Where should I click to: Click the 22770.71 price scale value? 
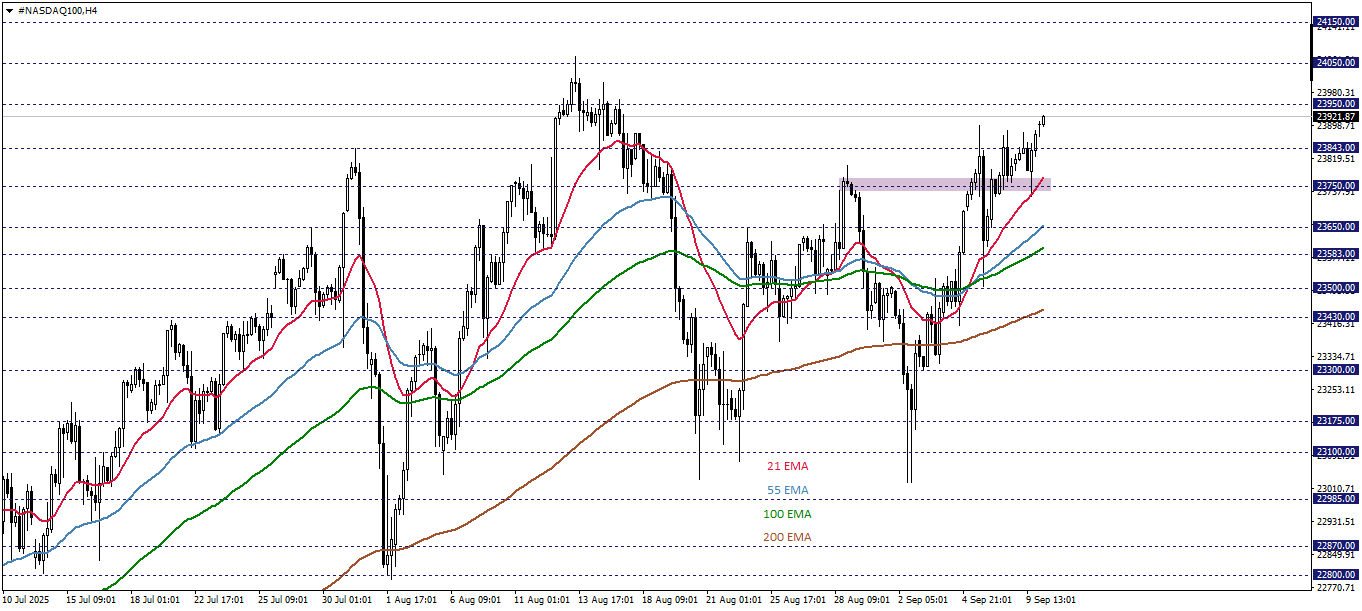tap(1337, 588)
